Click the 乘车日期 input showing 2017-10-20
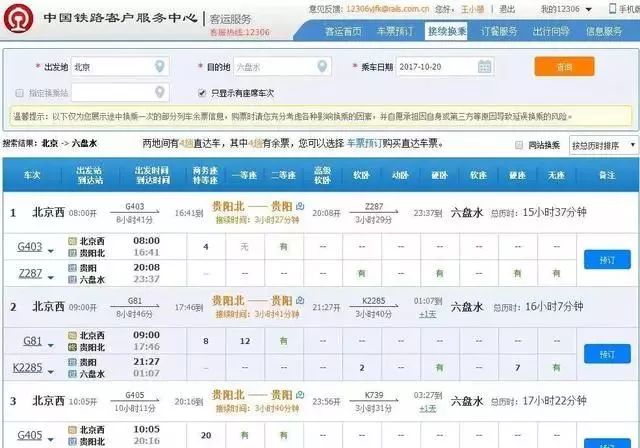Screen dimensions: 640x448 coord(445,67)
